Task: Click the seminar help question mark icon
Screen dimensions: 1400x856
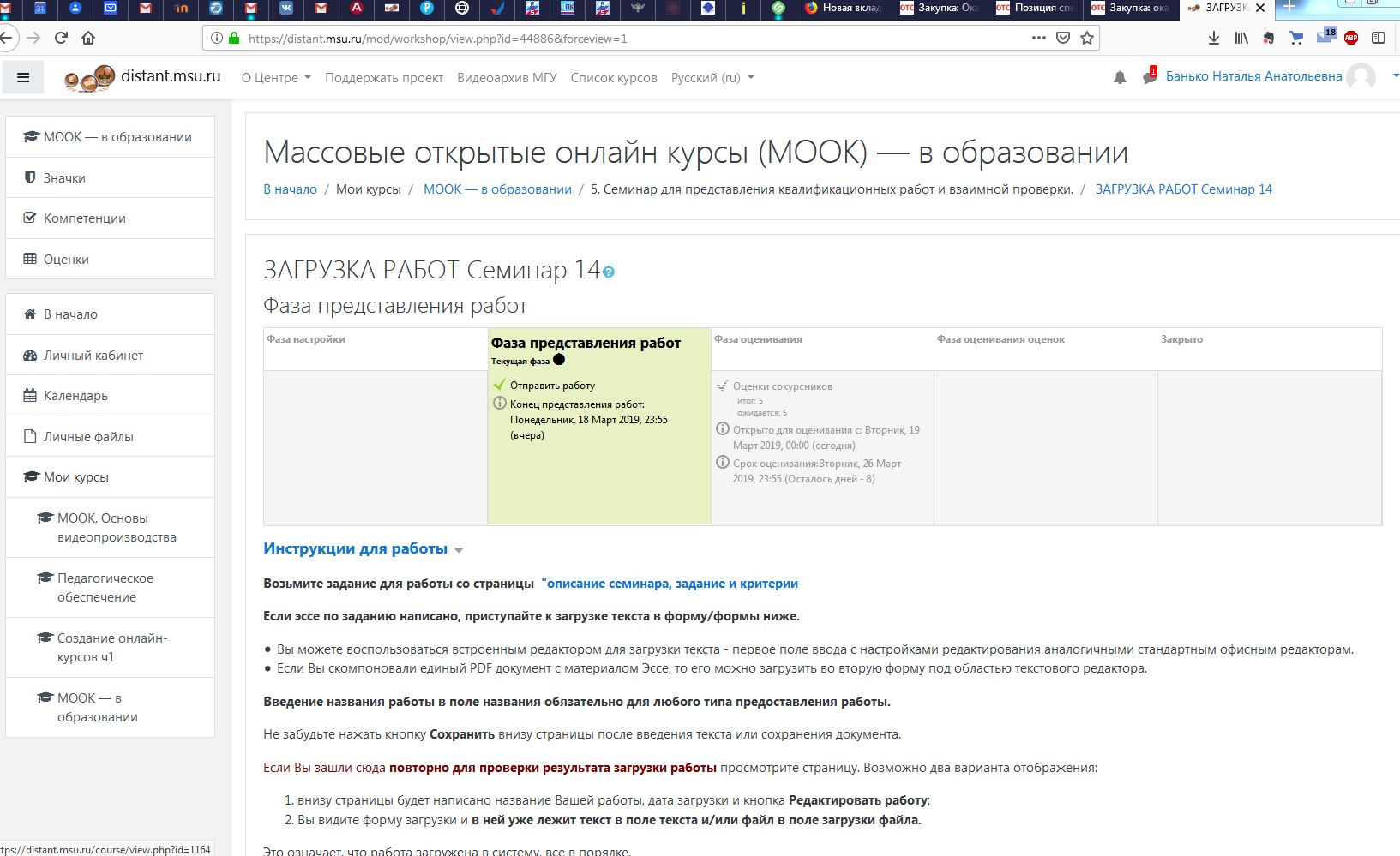Action: click(x=609, y=273)
